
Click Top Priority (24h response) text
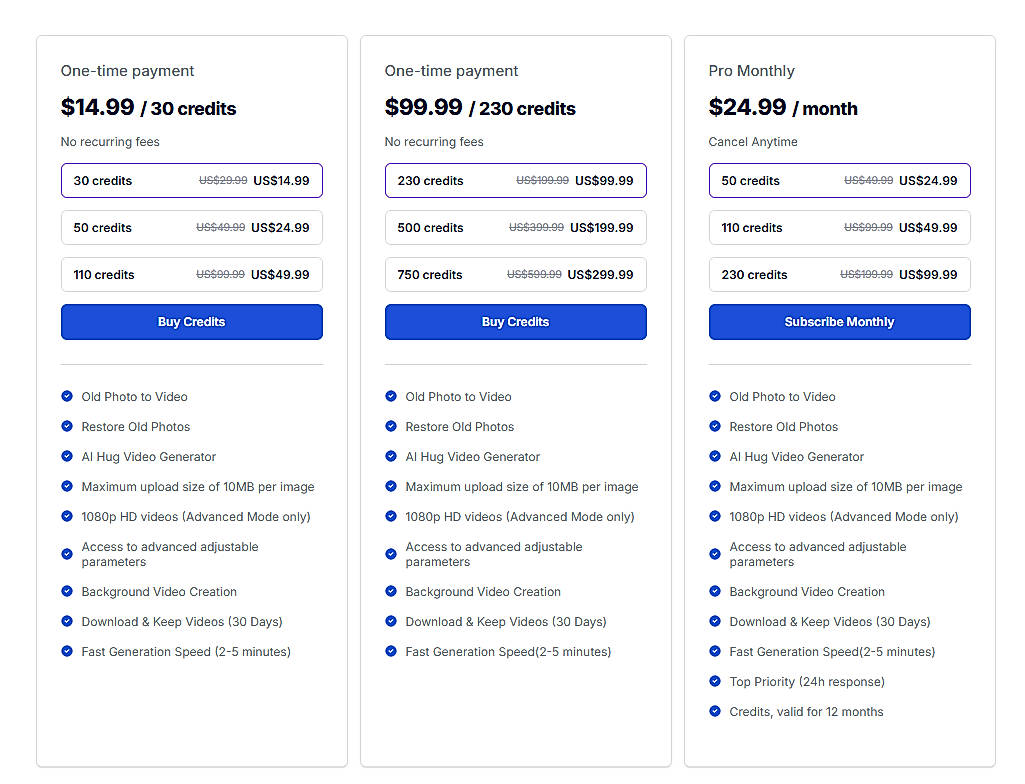pyautogui.click(x=807, y=681)
